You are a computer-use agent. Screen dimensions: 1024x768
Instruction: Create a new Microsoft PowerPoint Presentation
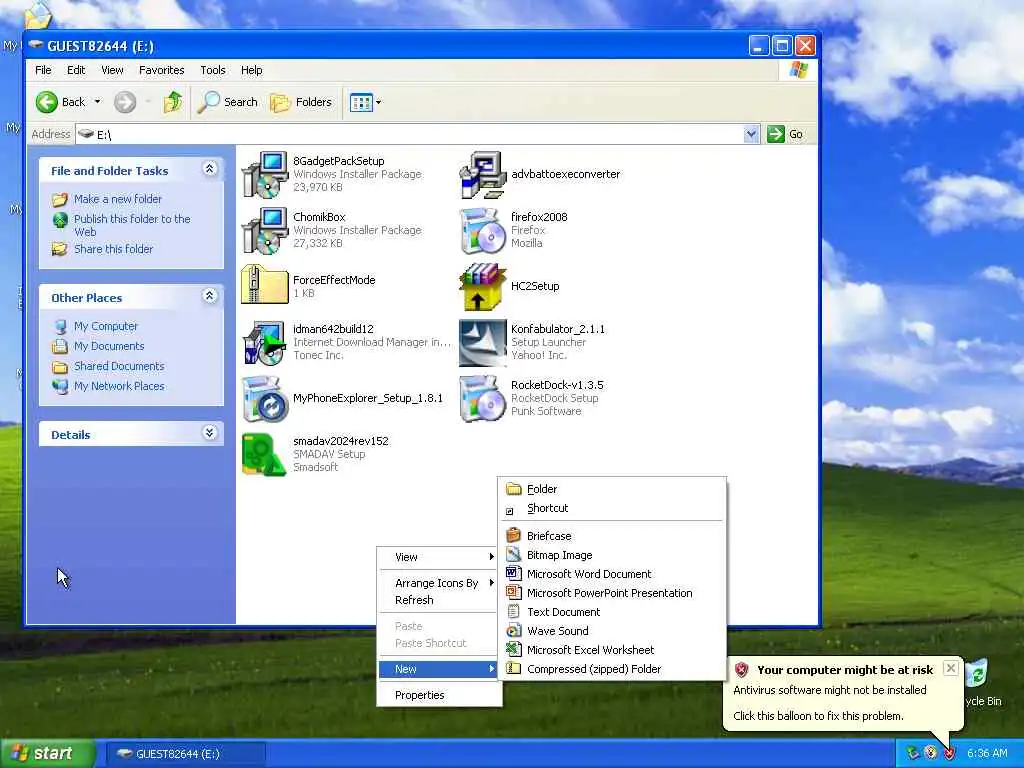pos(612,593)
